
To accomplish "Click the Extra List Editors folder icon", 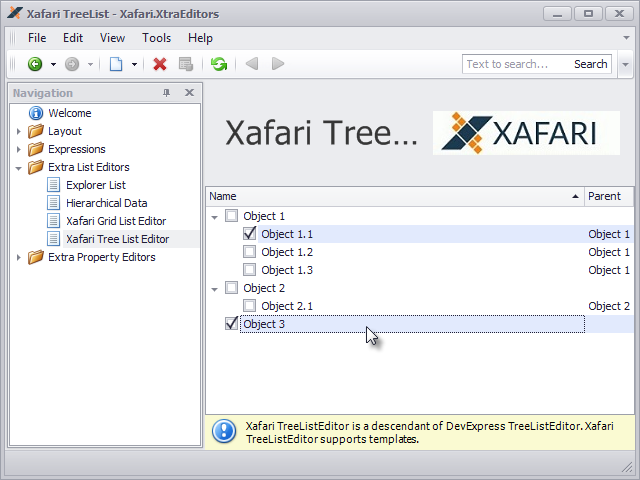I will (36, 167).
